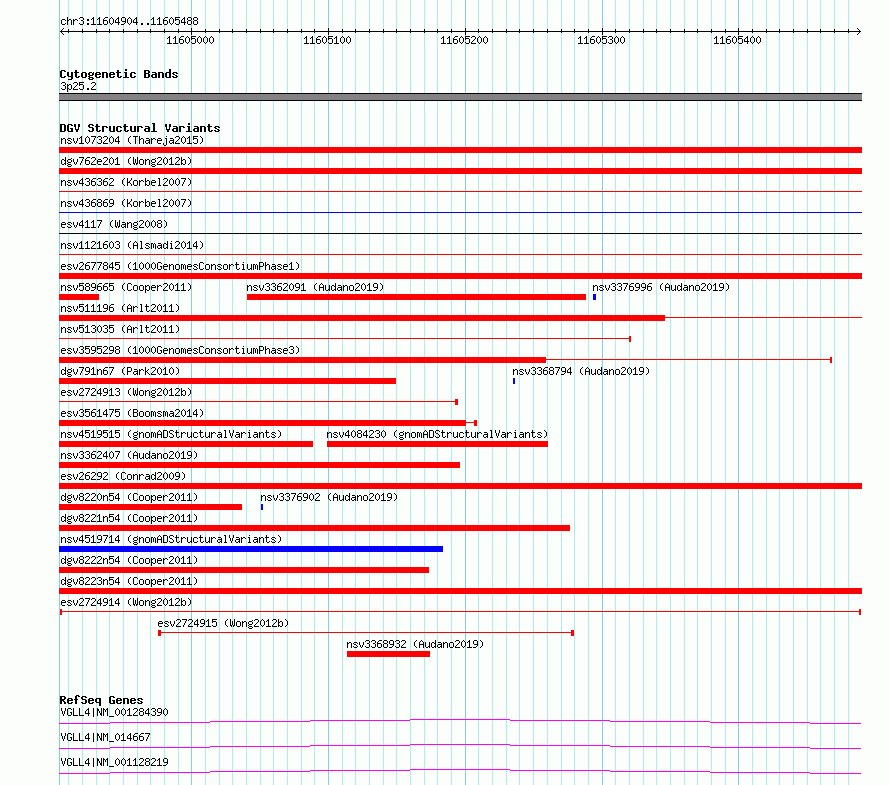Click the nsv1073204 (Thareja2015) variant label
Image resolution: width=890 pixels, height=785 pixels.
132,140
